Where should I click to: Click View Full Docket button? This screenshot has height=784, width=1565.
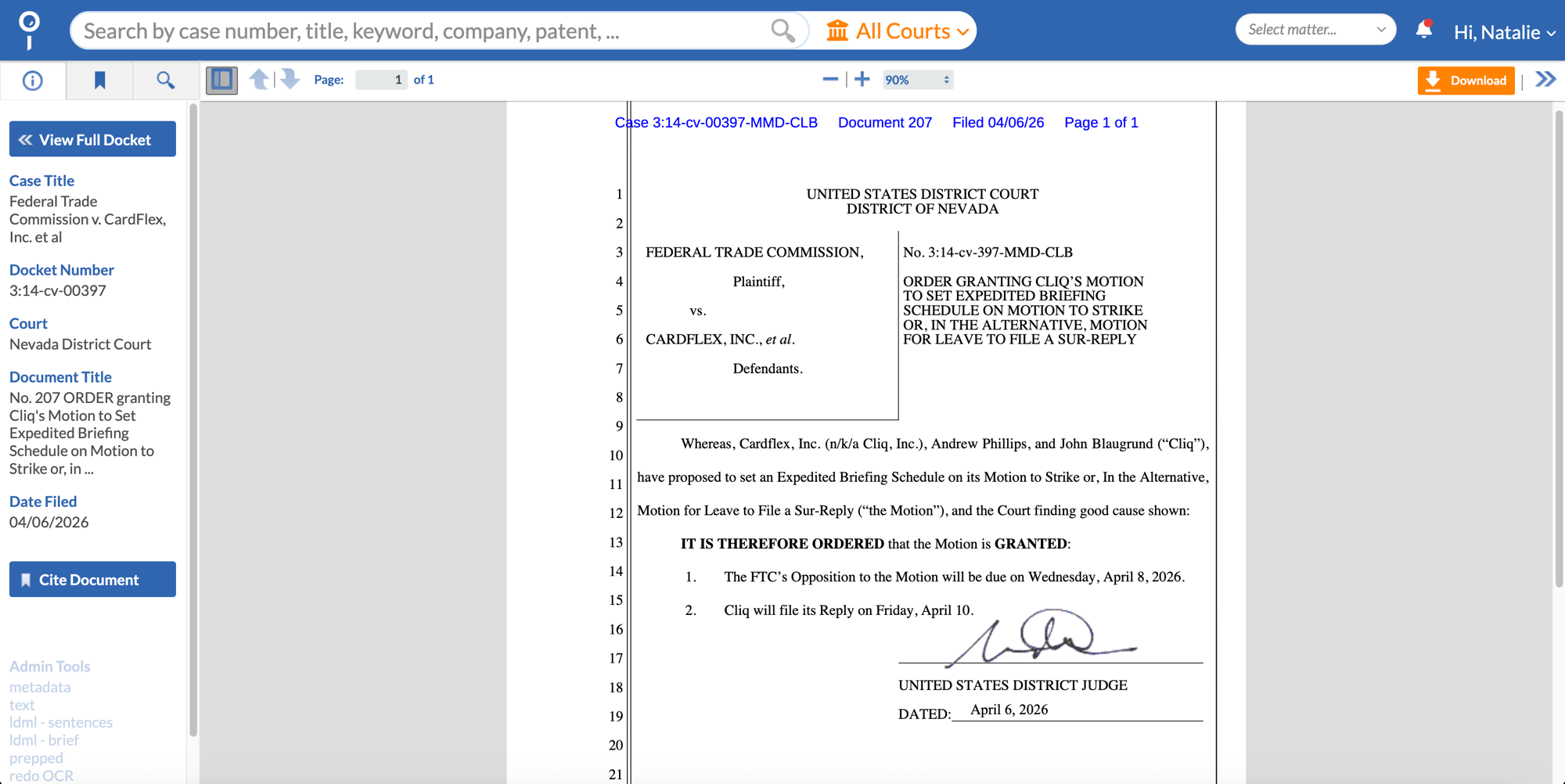click(x=92, y=139)
